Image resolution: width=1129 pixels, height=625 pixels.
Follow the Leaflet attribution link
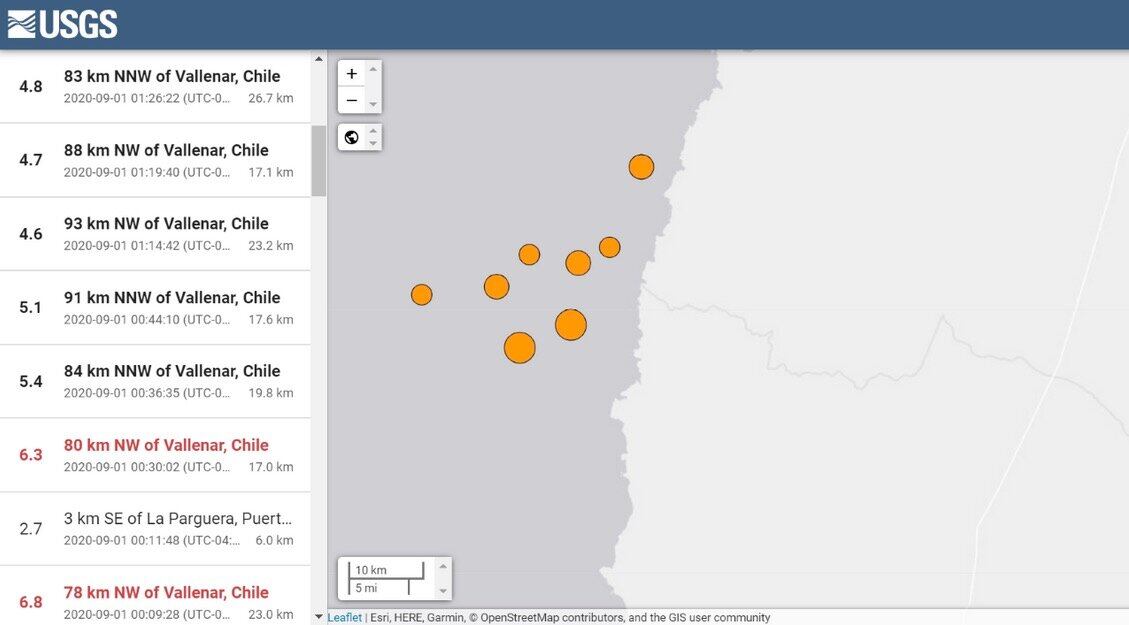click(x=344, y=618)
